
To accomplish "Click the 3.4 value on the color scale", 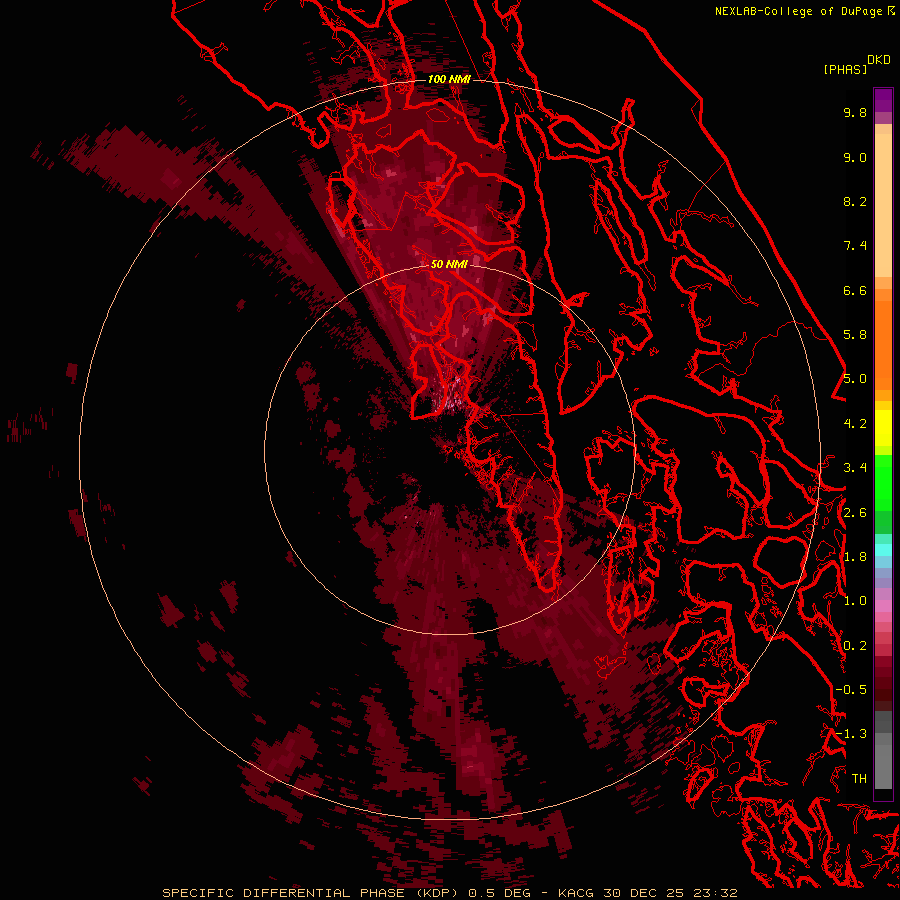I will (x=855, y=468).
